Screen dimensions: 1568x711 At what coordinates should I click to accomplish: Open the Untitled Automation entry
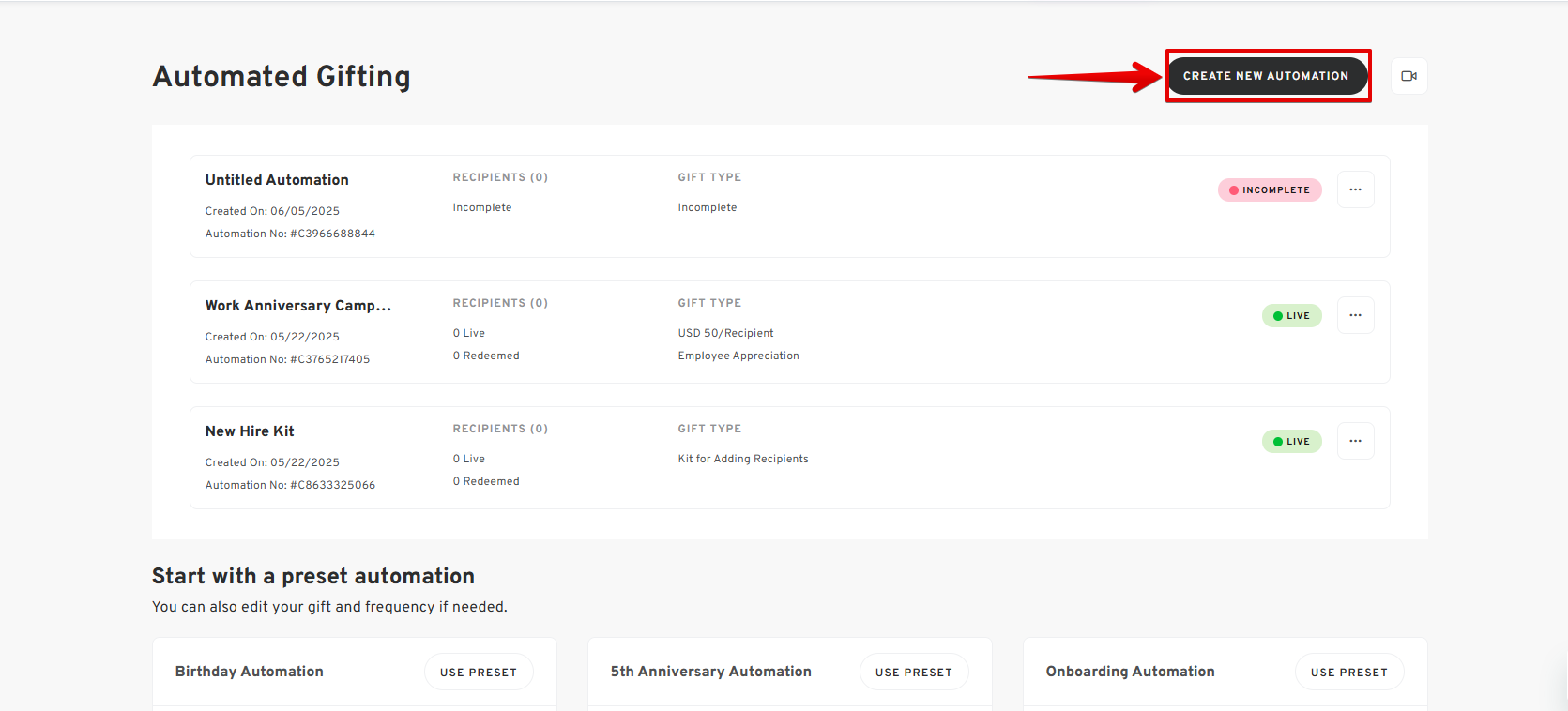point(277,180)
